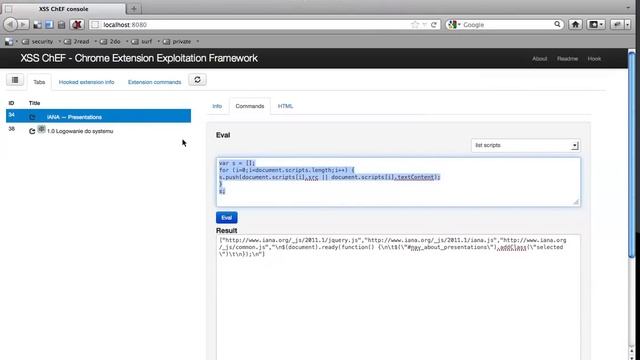Click the Eval heading

tap(223, 135)
